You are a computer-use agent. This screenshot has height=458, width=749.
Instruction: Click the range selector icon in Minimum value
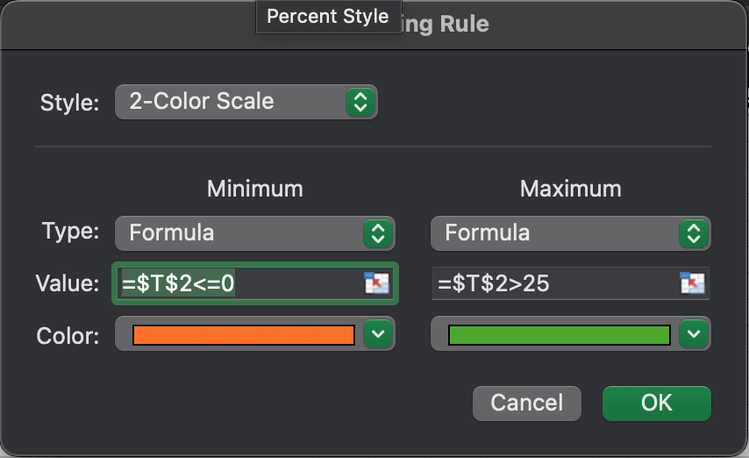coord(376,284)
